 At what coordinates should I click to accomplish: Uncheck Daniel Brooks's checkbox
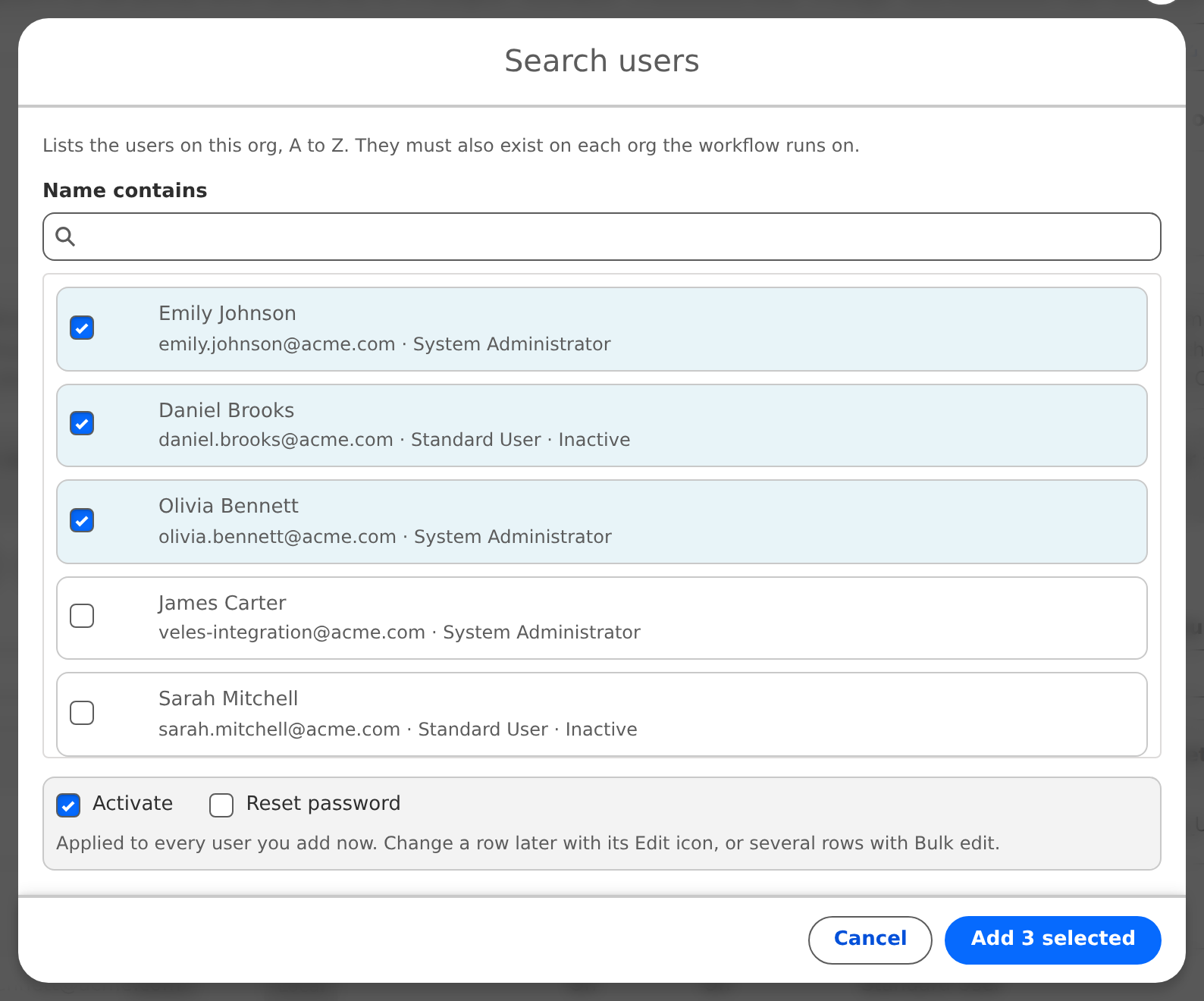[x=82, y=424]
